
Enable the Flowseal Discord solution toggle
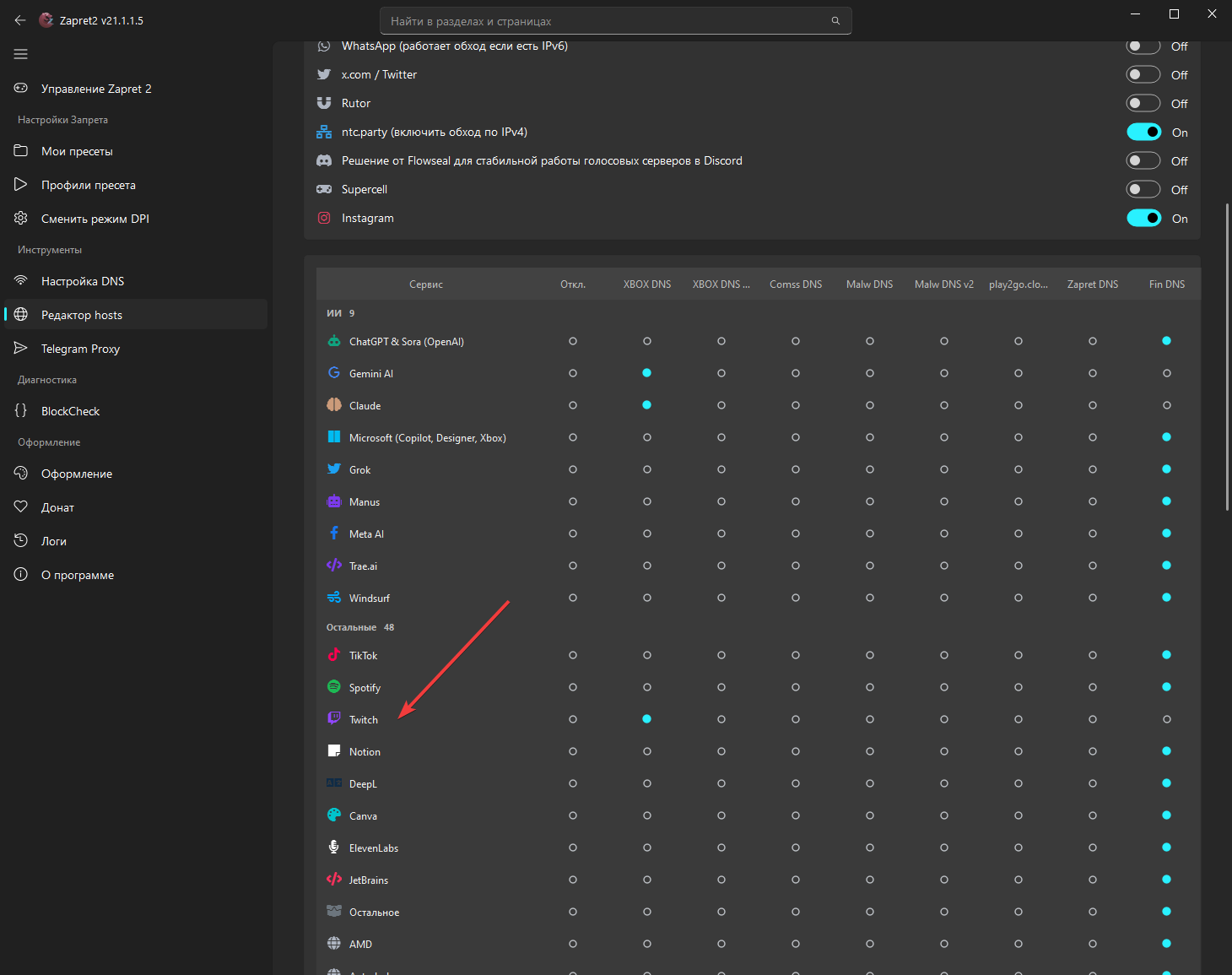click(1143, 160)
